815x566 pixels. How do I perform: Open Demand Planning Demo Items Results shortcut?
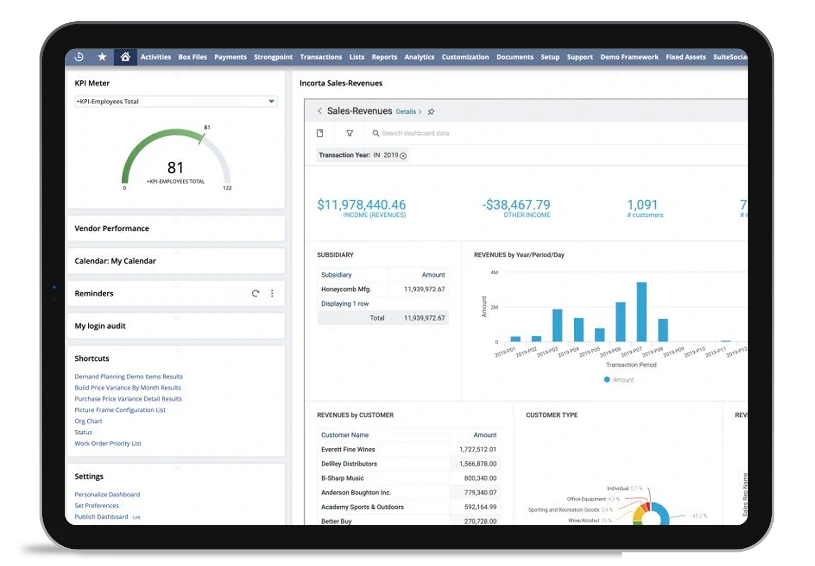[x=128, y=376]
